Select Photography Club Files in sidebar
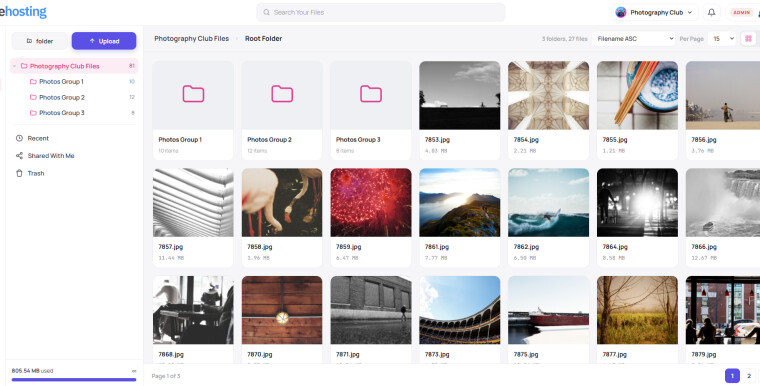The image size is (760, 386). click(x=74, y=66)
